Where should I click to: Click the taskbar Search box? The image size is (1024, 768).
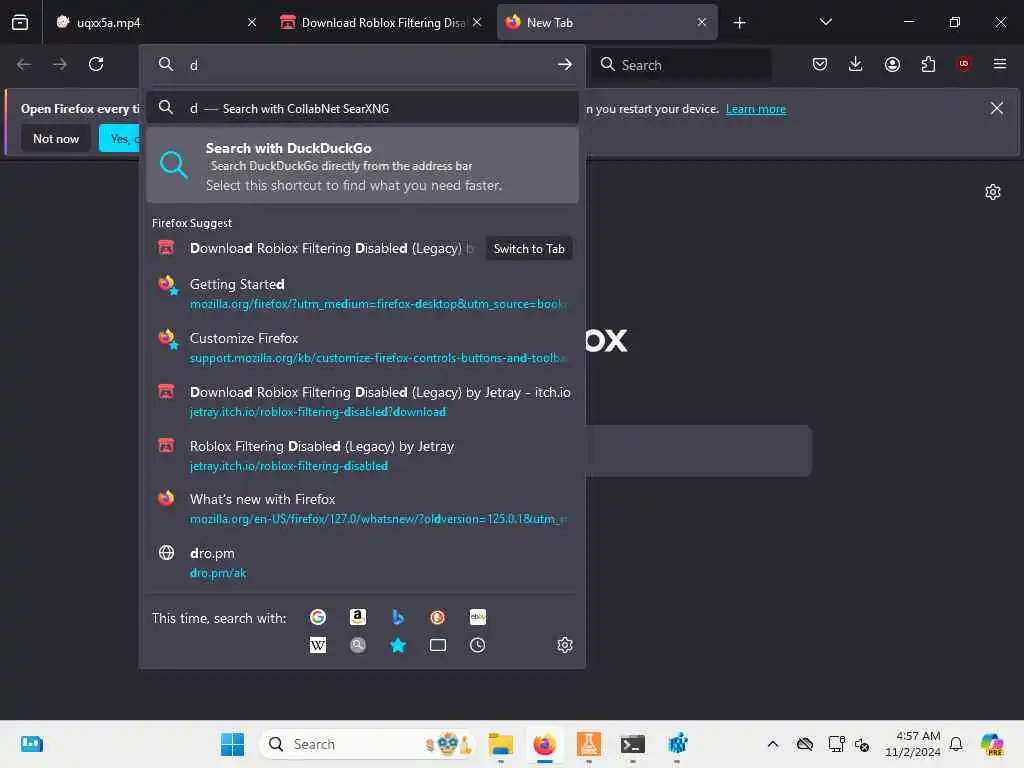369,744
